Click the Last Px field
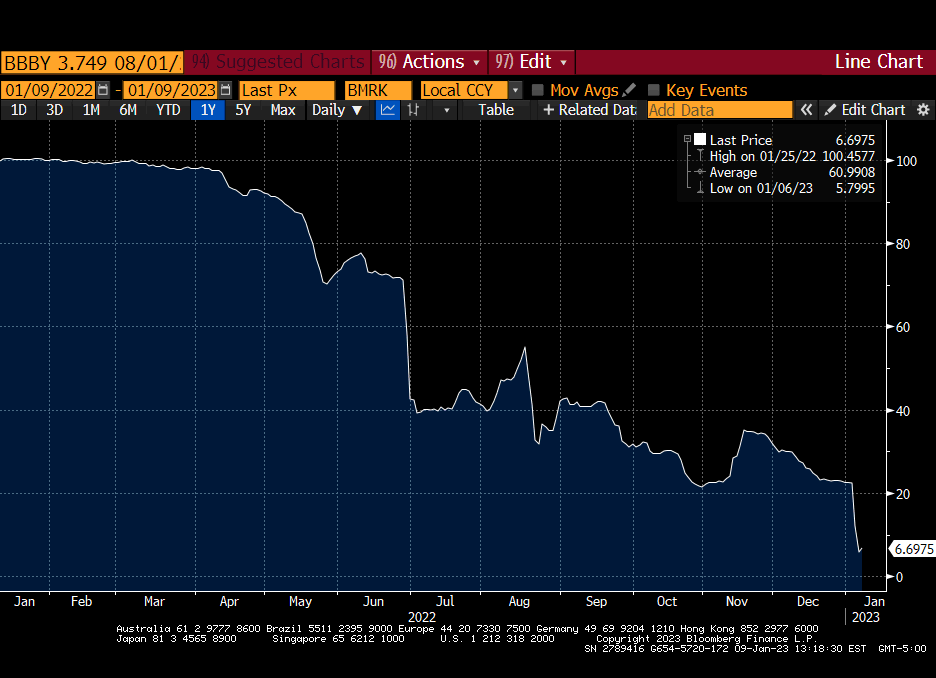The height and width of the screenshot is (678, 936). pos(287,90)
